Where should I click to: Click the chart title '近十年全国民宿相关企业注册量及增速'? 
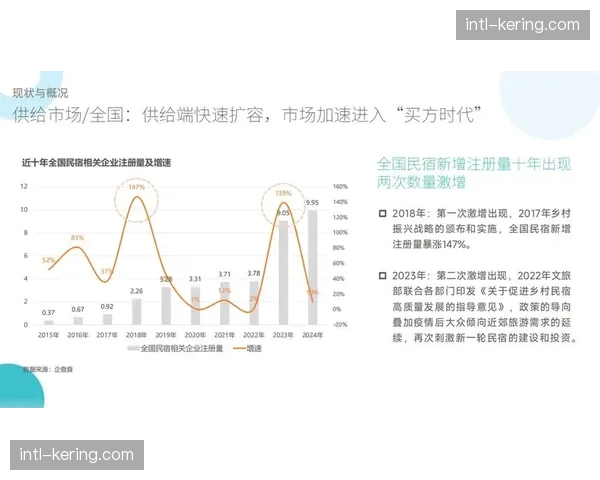point(96,163)
